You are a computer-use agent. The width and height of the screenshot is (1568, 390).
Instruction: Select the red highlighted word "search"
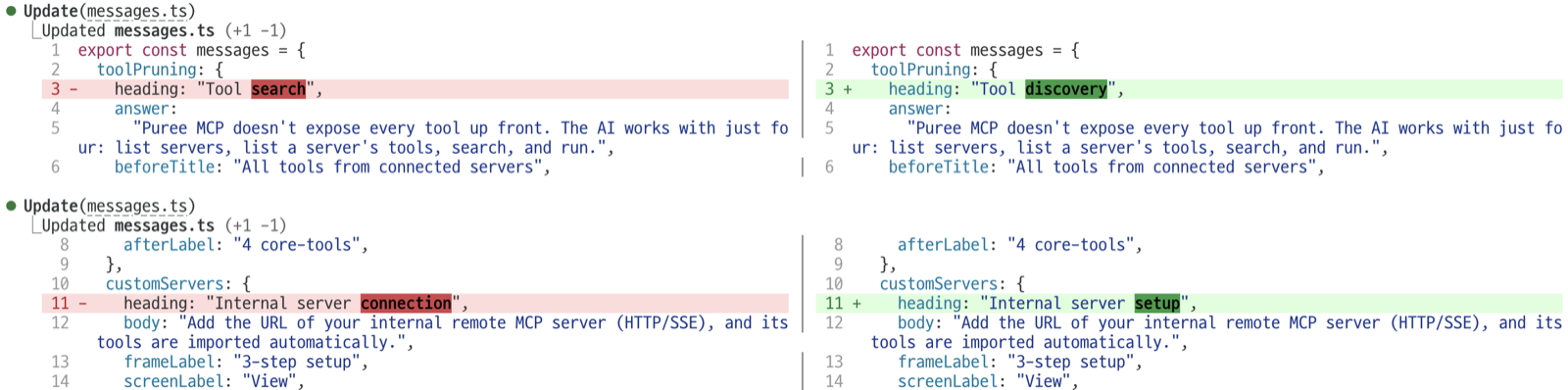pos(278,89)
